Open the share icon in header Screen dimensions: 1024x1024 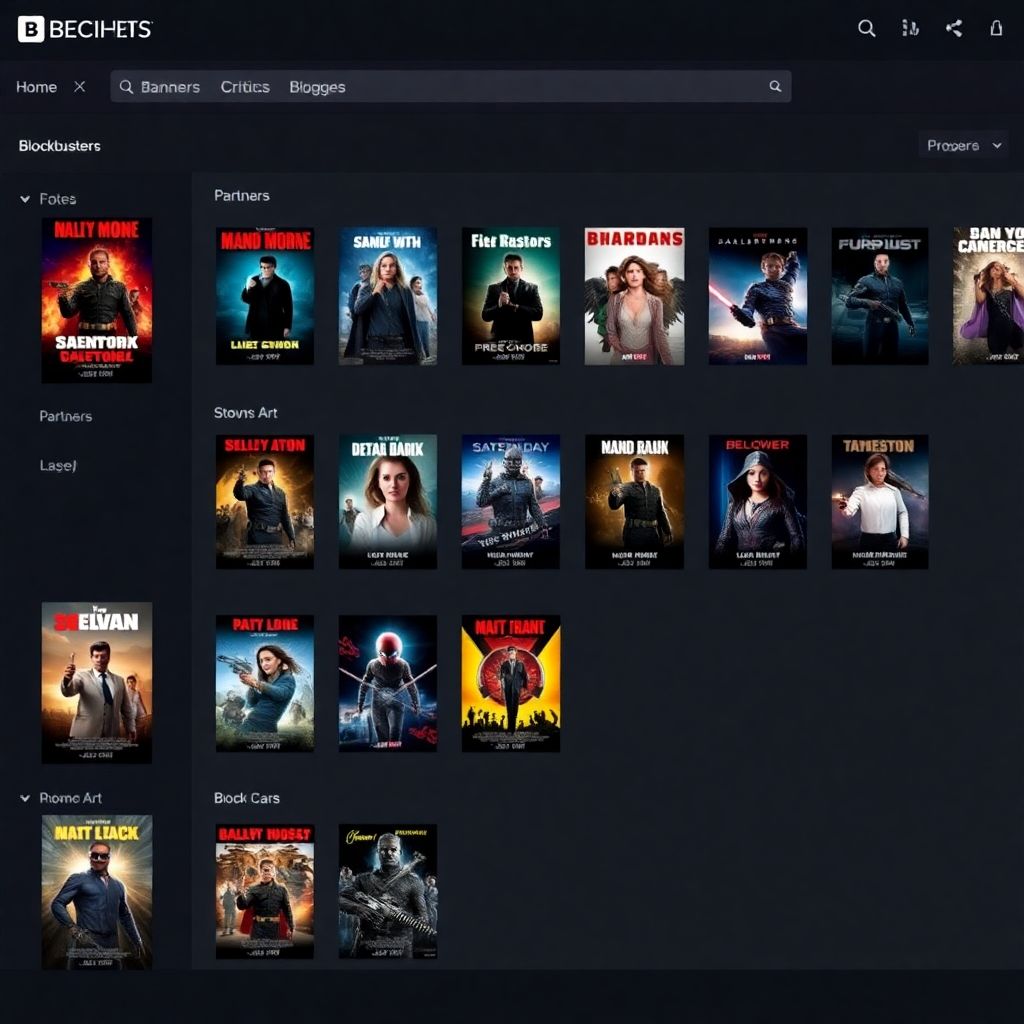point(954,29)
